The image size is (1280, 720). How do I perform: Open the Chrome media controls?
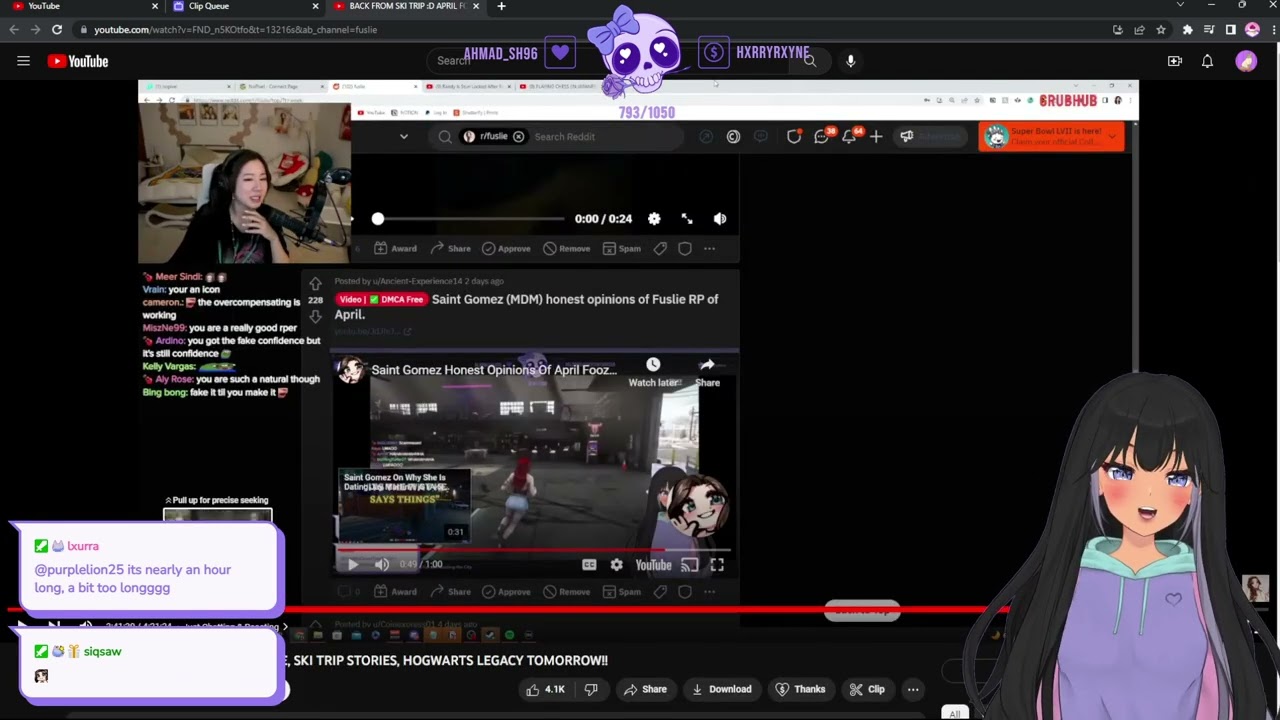1209,30
